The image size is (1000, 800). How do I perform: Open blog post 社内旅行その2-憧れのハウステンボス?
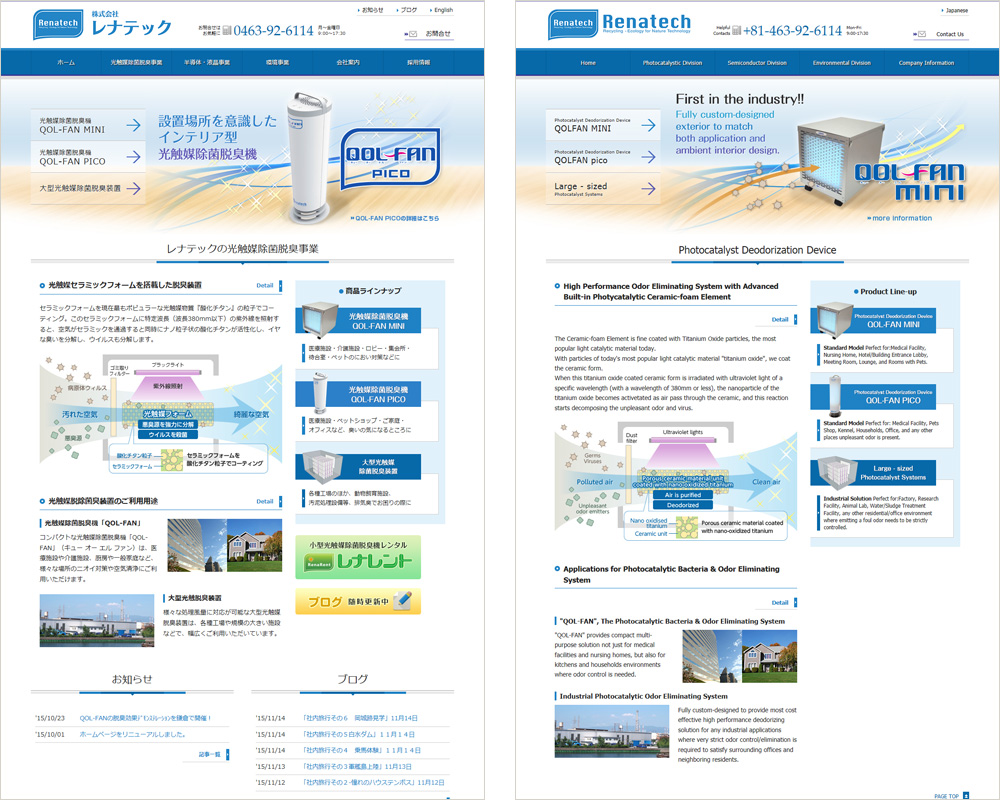point(374,782)
